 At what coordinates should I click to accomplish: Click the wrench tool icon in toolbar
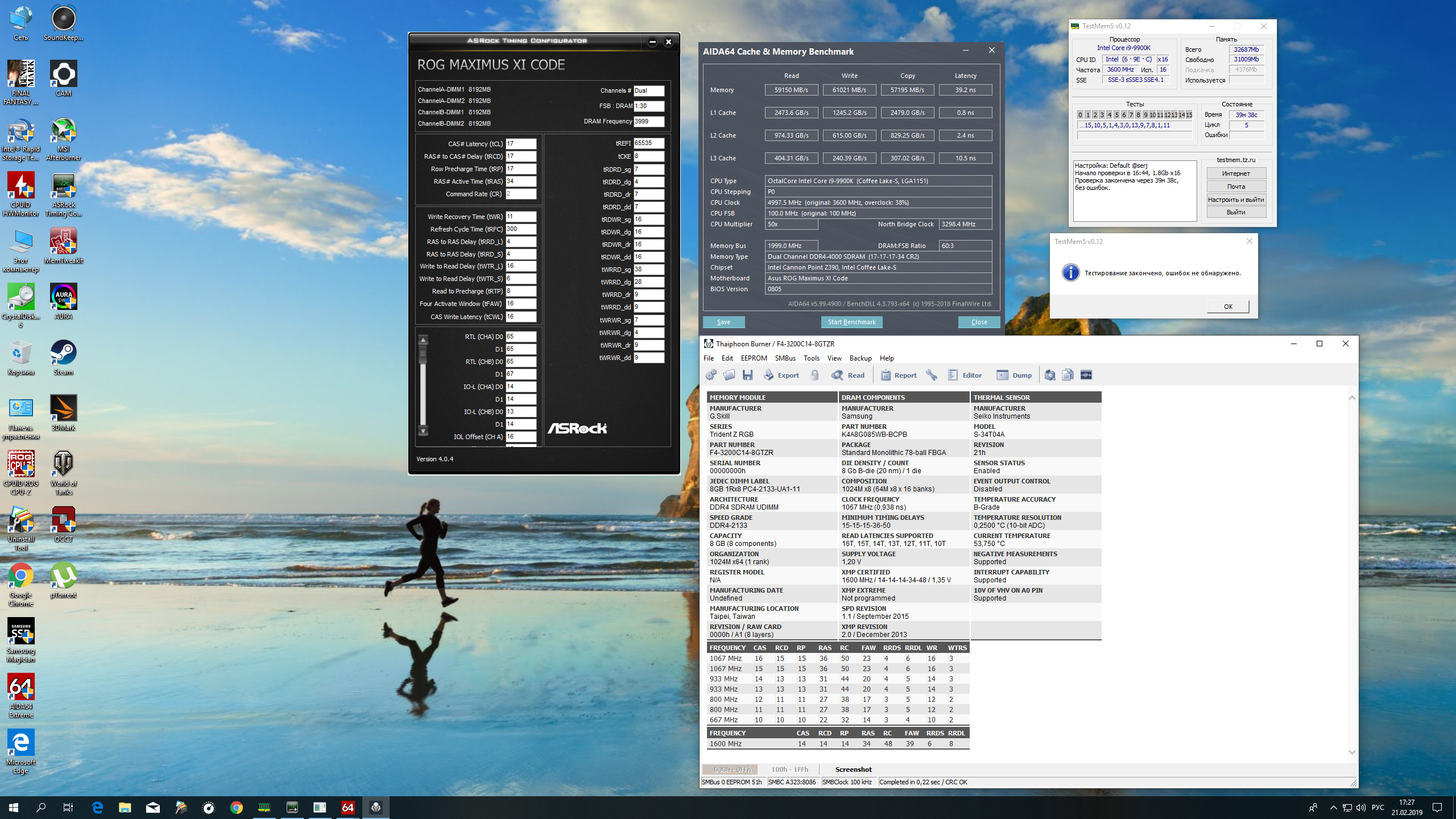931,375
